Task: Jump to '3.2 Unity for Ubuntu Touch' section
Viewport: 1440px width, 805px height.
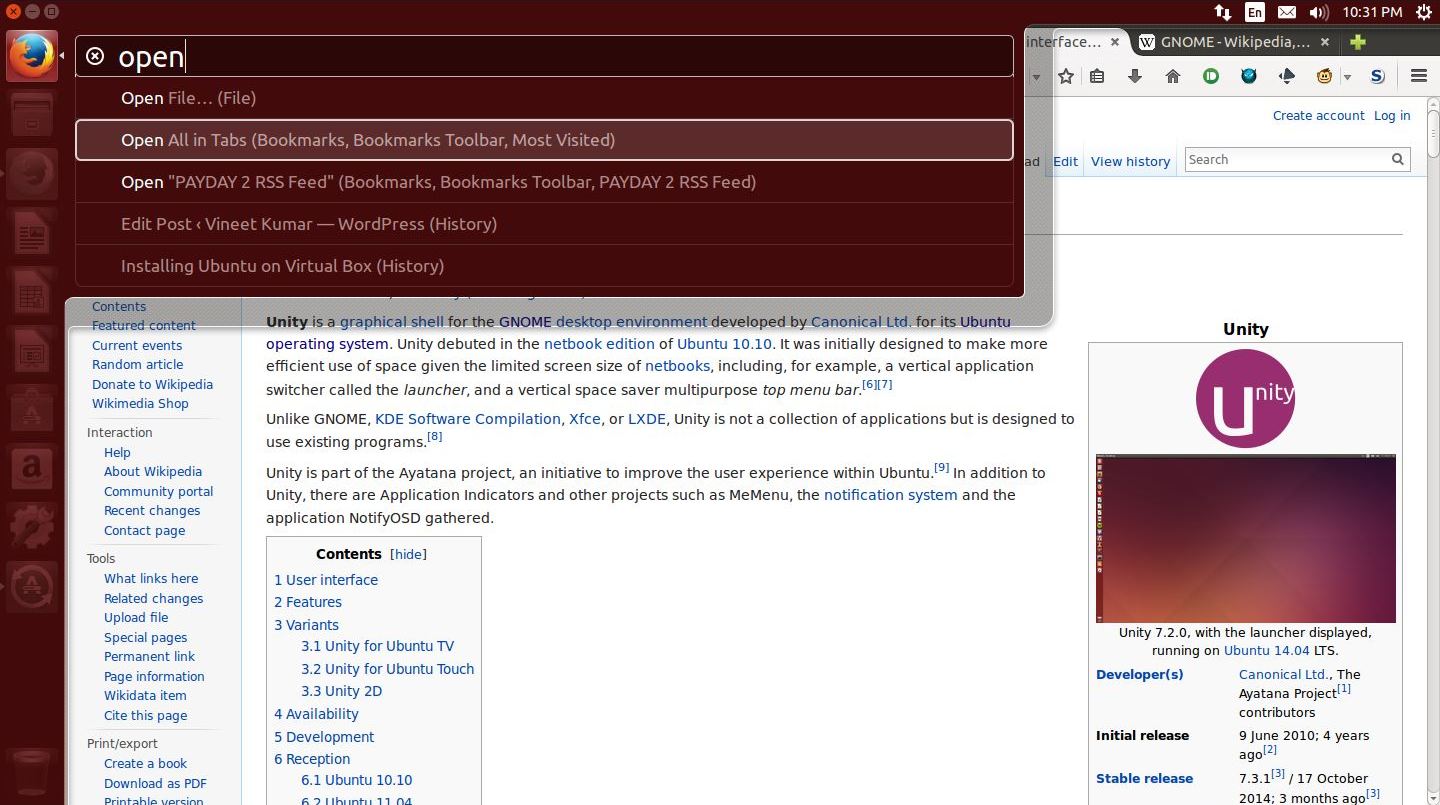Action: (x=388, y=669)
